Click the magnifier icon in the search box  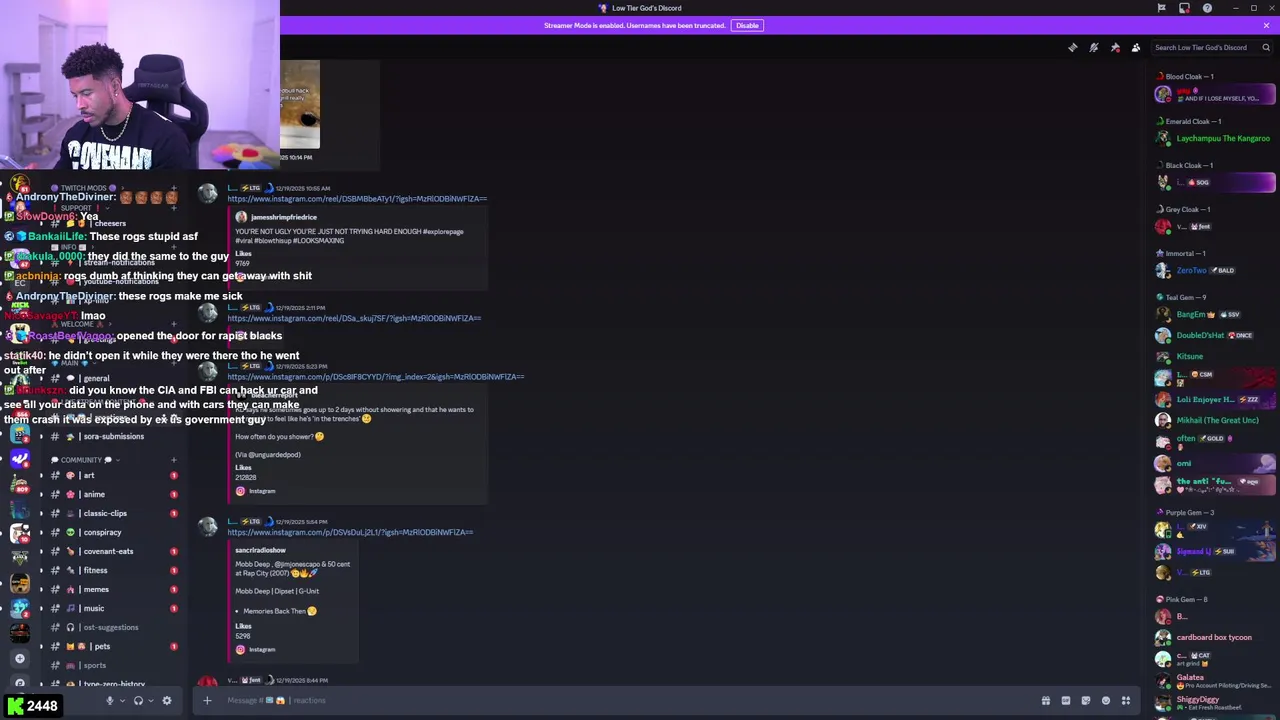(x=1265, y=47)
